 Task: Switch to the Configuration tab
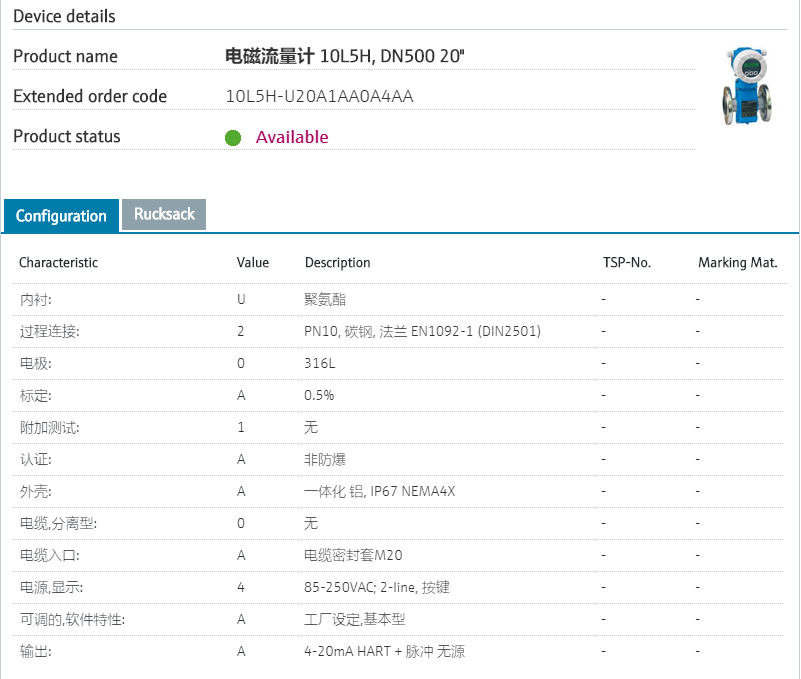coord(61,216)
